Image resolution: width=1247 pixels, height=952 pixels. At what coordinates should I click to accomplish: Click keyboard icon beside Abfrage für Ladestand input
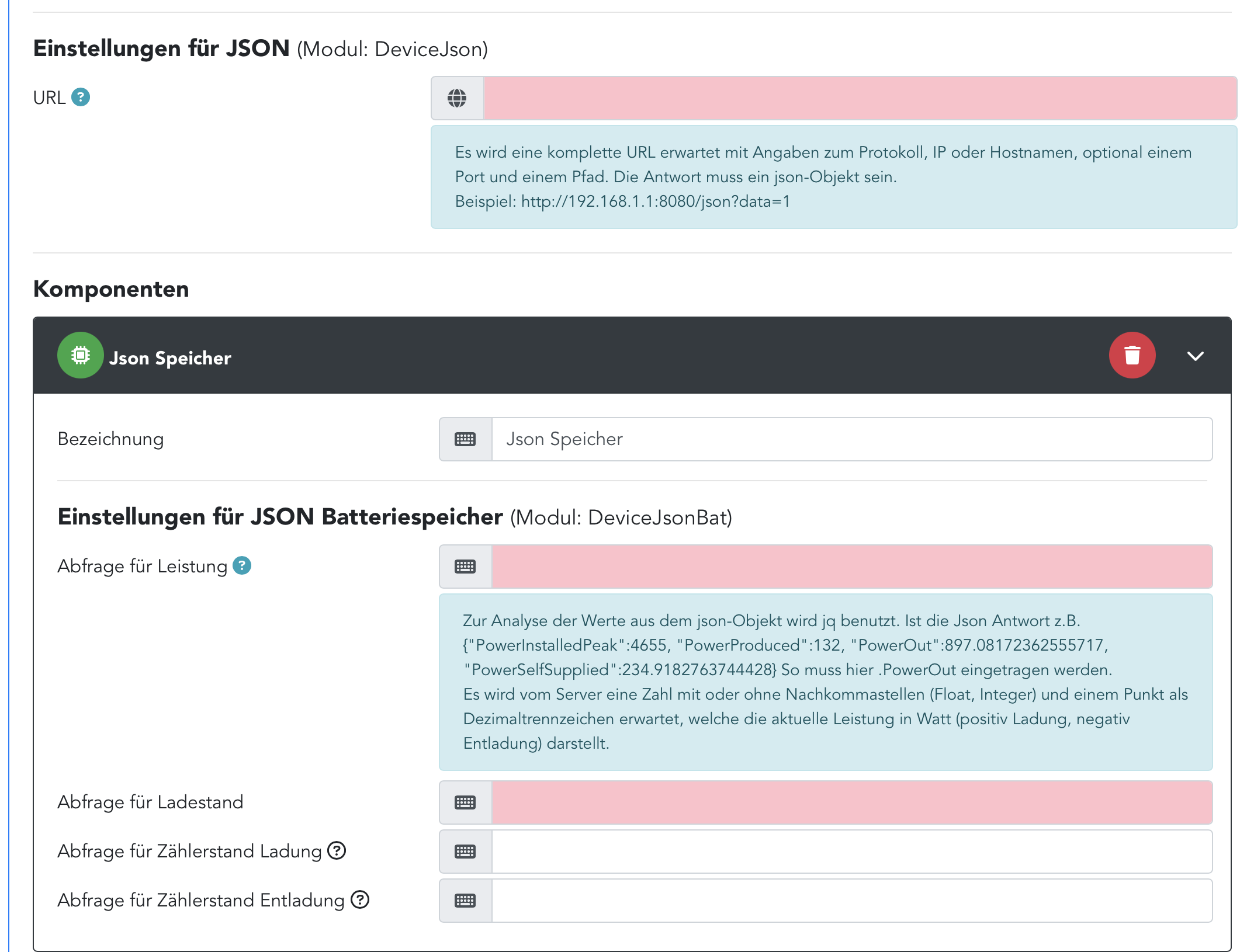(465, 802)
